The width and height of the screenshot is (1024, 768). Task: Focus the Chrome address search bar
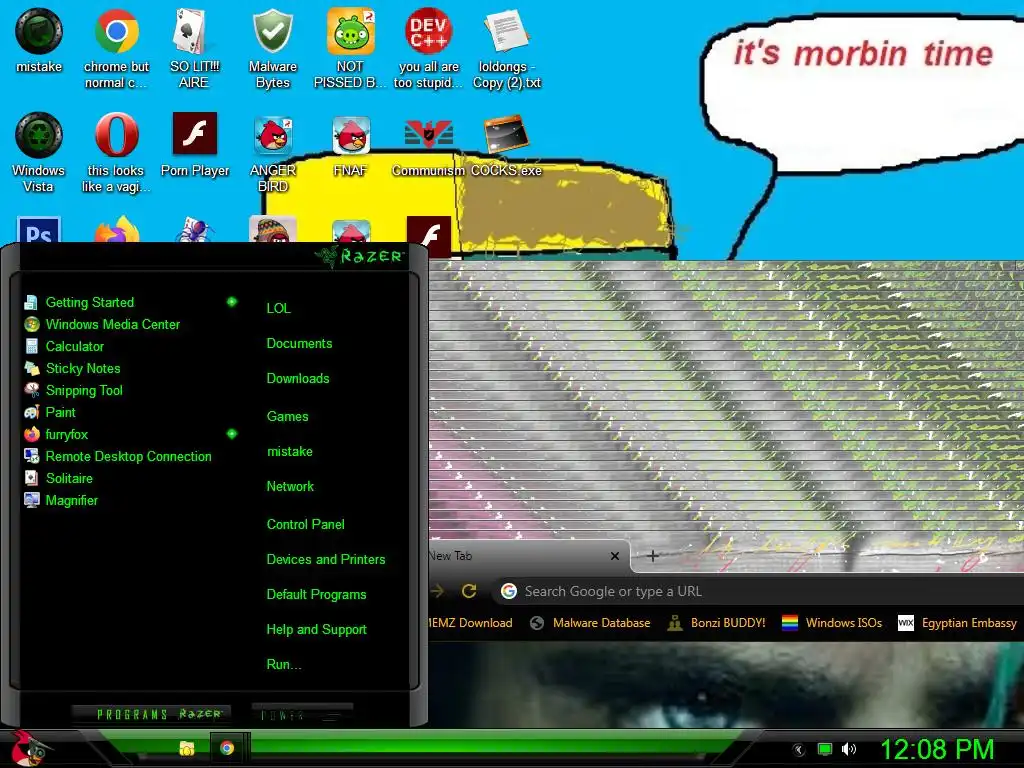(758, 591)
